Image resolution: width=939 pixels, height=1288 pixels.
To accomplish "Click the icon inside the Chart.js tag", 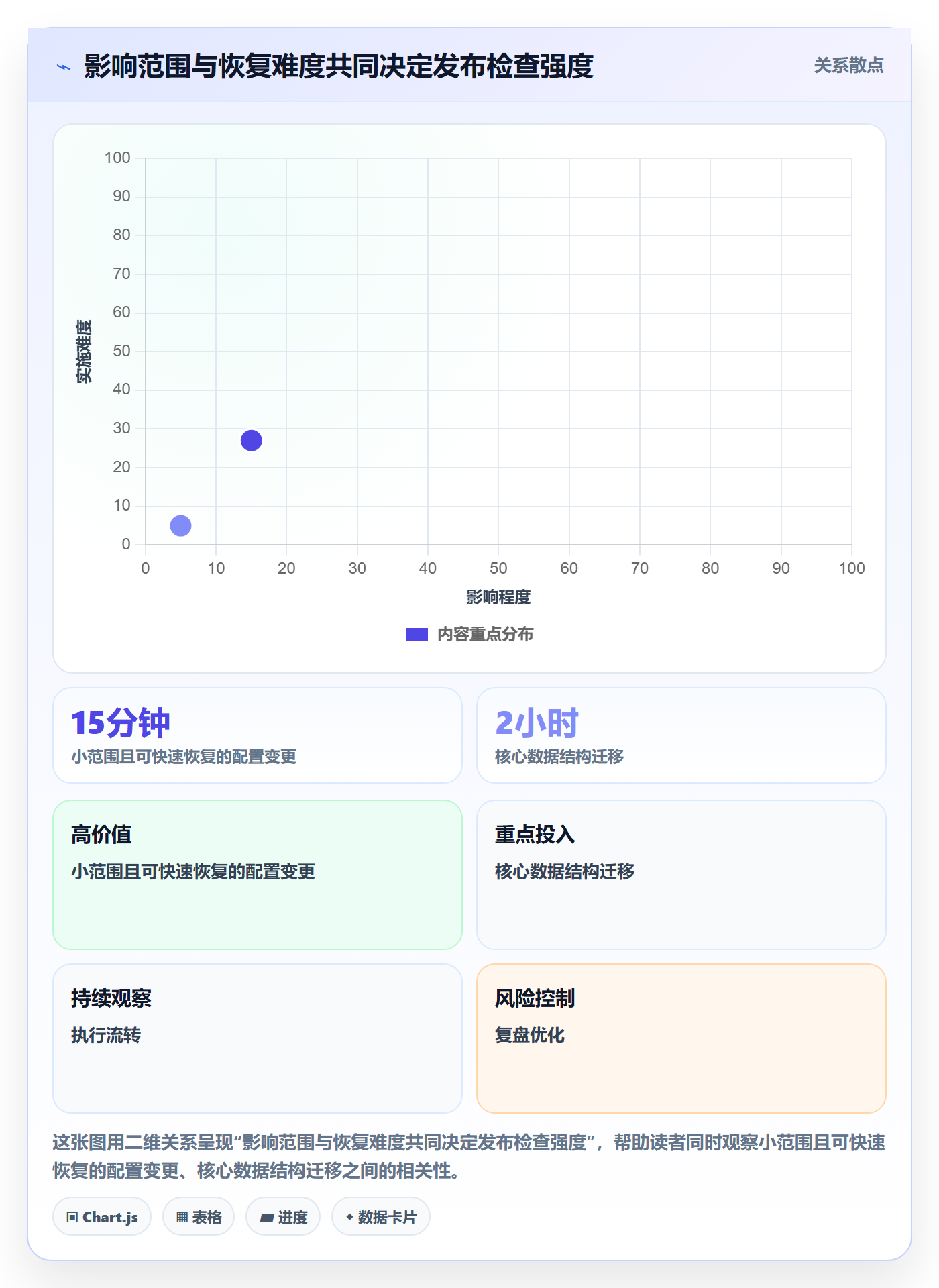I will [x=72, y=1217].
